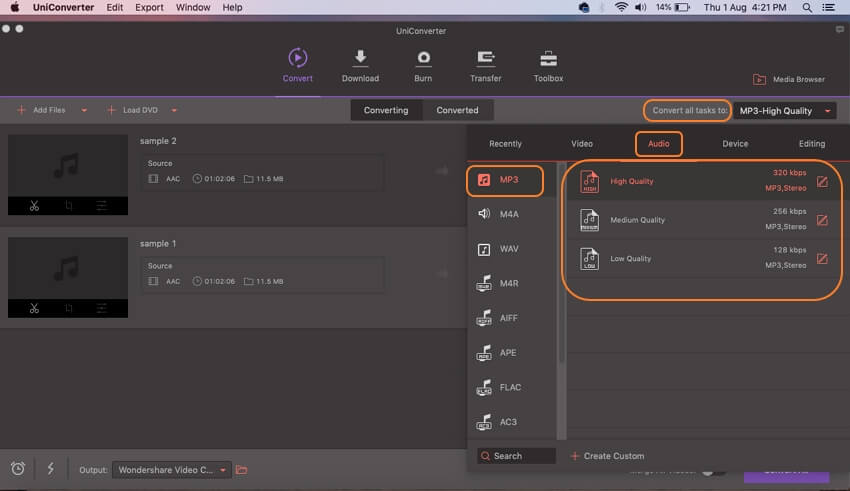
Task: Open the Download section
Action: click(x=360, y=66)
